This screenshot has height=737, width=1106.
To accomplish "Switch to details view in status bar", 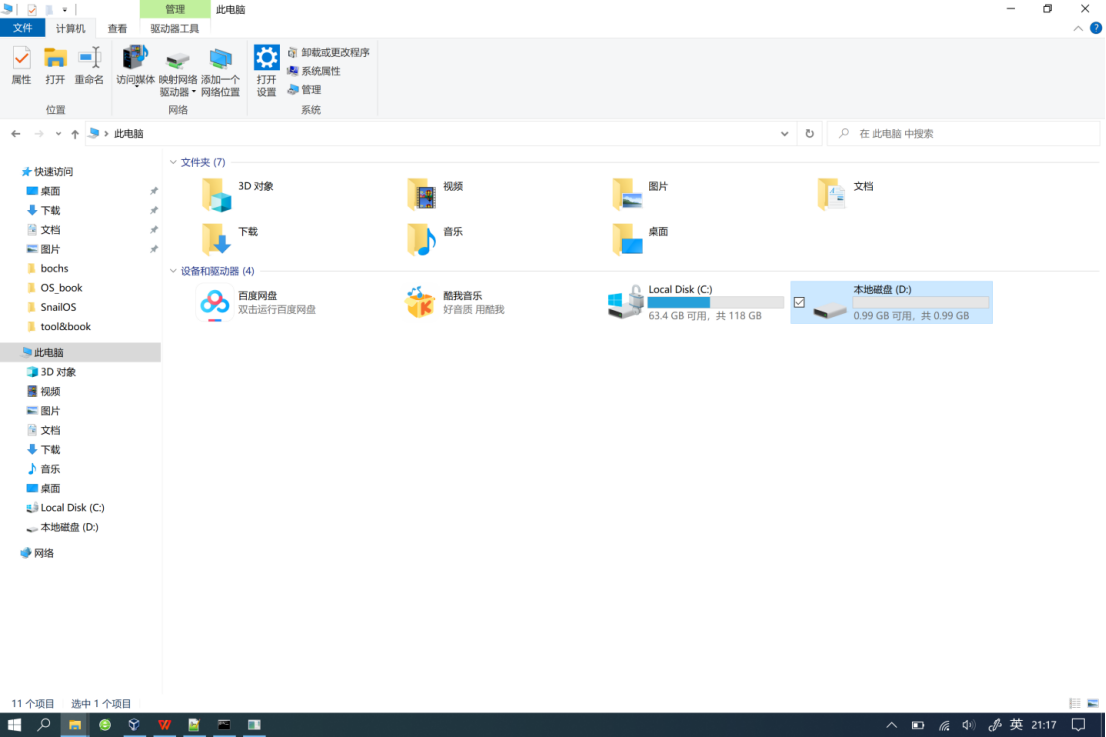I will tap(1075, 703).
